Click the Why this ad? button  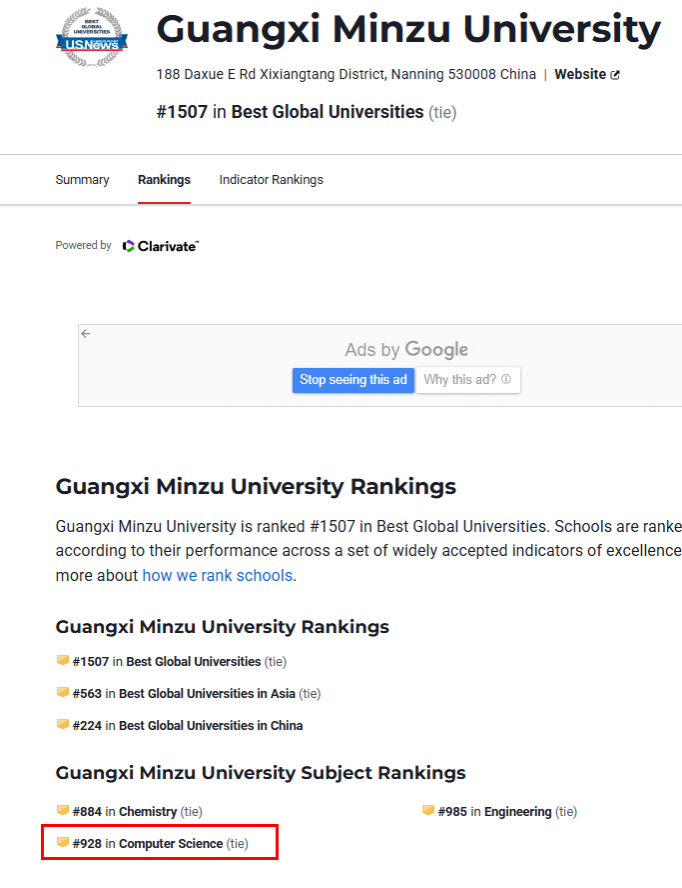pos(467,380)
